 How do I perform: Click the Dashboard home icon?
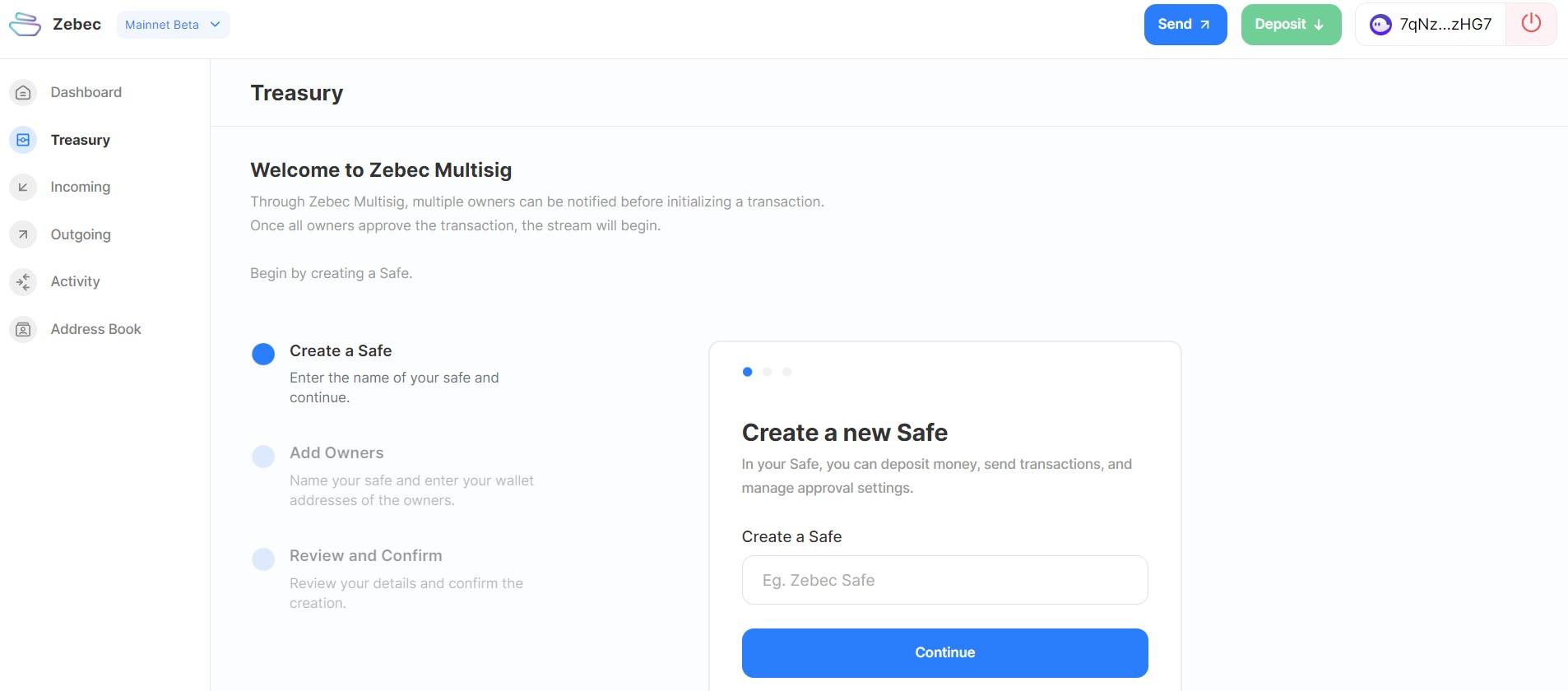(x=23, y=93)
